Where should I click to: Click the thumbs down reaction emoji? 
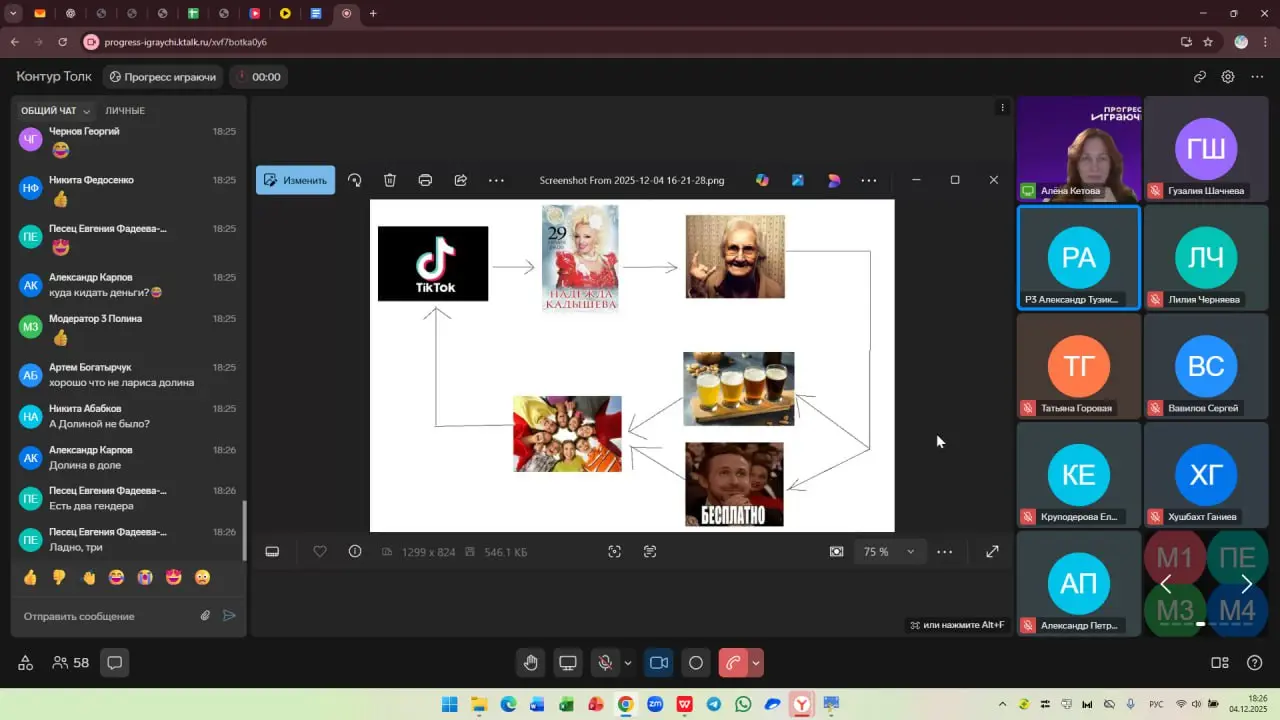point(59,577)
